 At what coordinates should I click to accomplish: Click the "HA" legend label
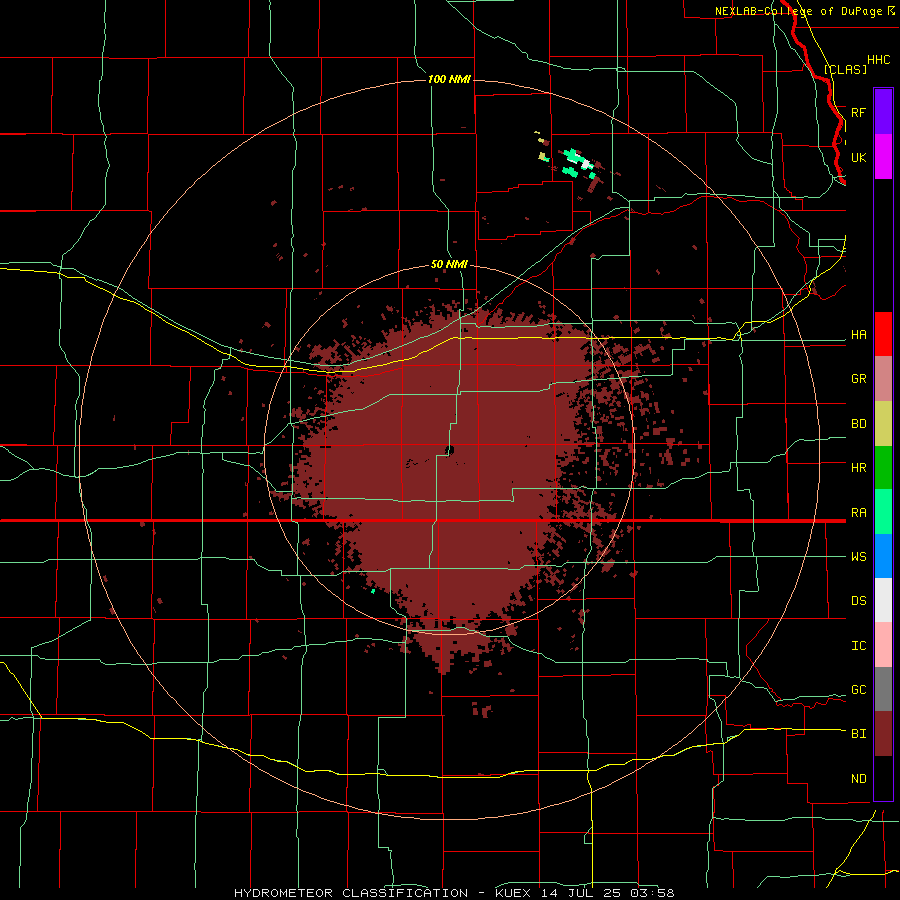coord(858,334)
